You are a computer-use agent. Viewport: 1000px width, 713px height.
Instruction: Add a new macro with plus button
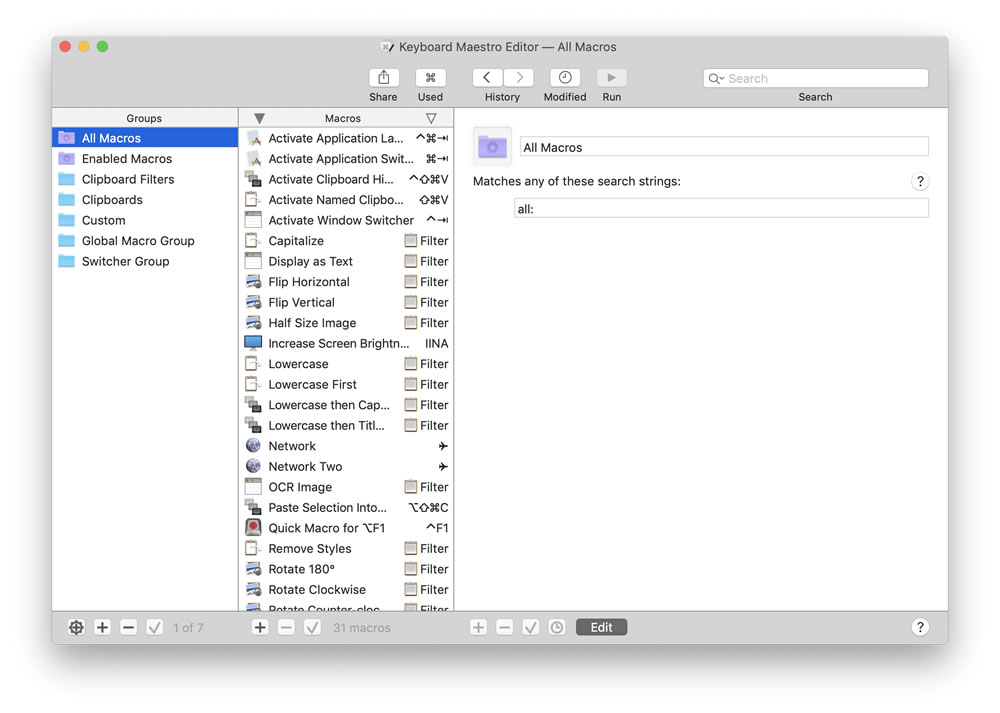260,628
